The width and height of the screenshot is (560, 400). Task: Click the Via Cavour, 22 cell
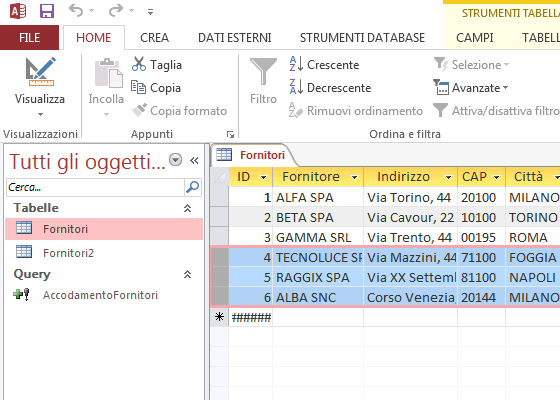click(x=410, y=218)
